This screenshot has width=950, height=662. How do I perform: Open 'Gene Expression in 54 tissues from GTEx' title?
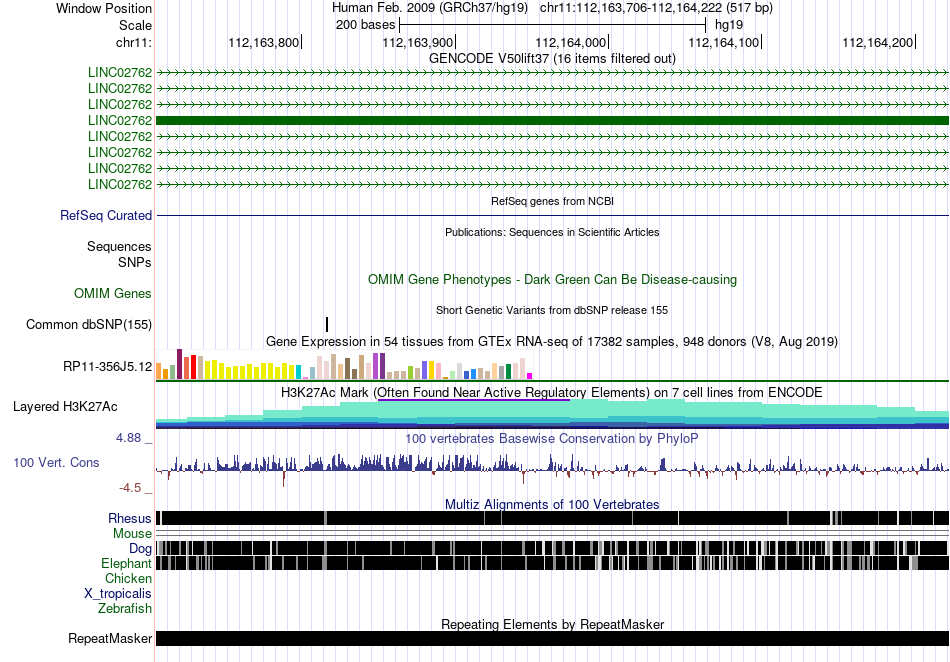[x=552, y=342]
